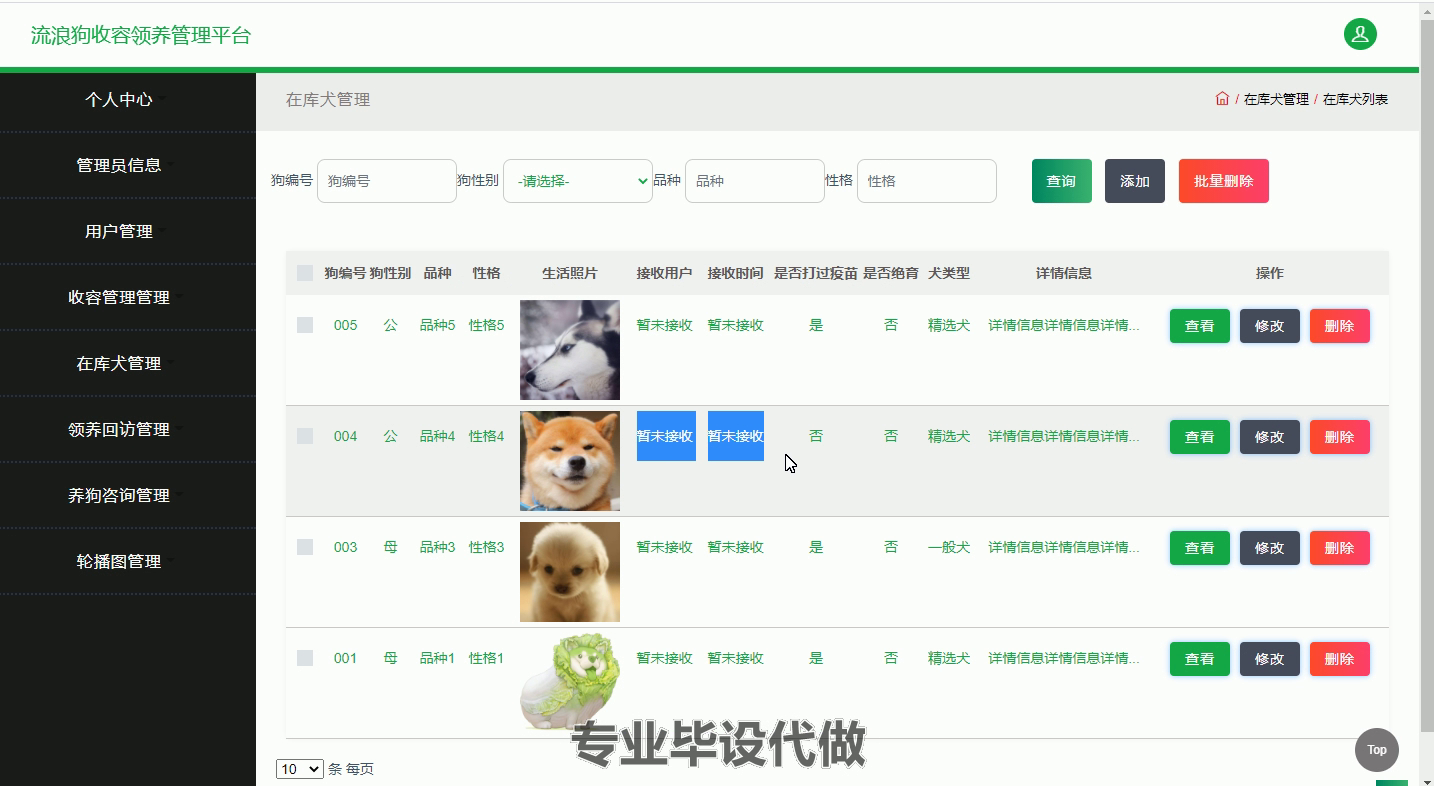Click 删除 for dog 001
The height and width of the screenshot is (786, 1434).
click(x=1340, y=659)
